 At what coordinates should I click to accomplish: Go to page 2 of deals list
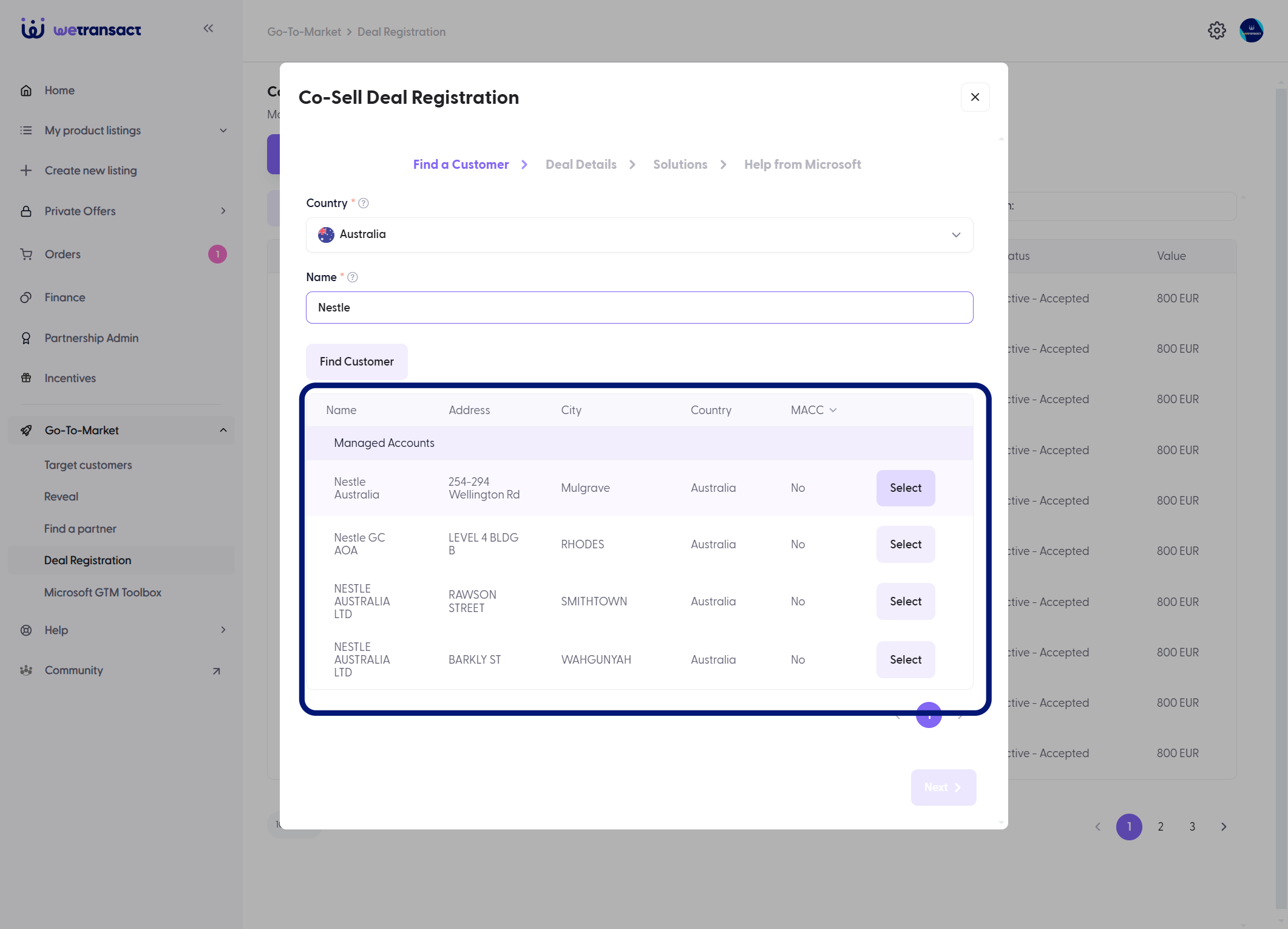coord(1161,827)
